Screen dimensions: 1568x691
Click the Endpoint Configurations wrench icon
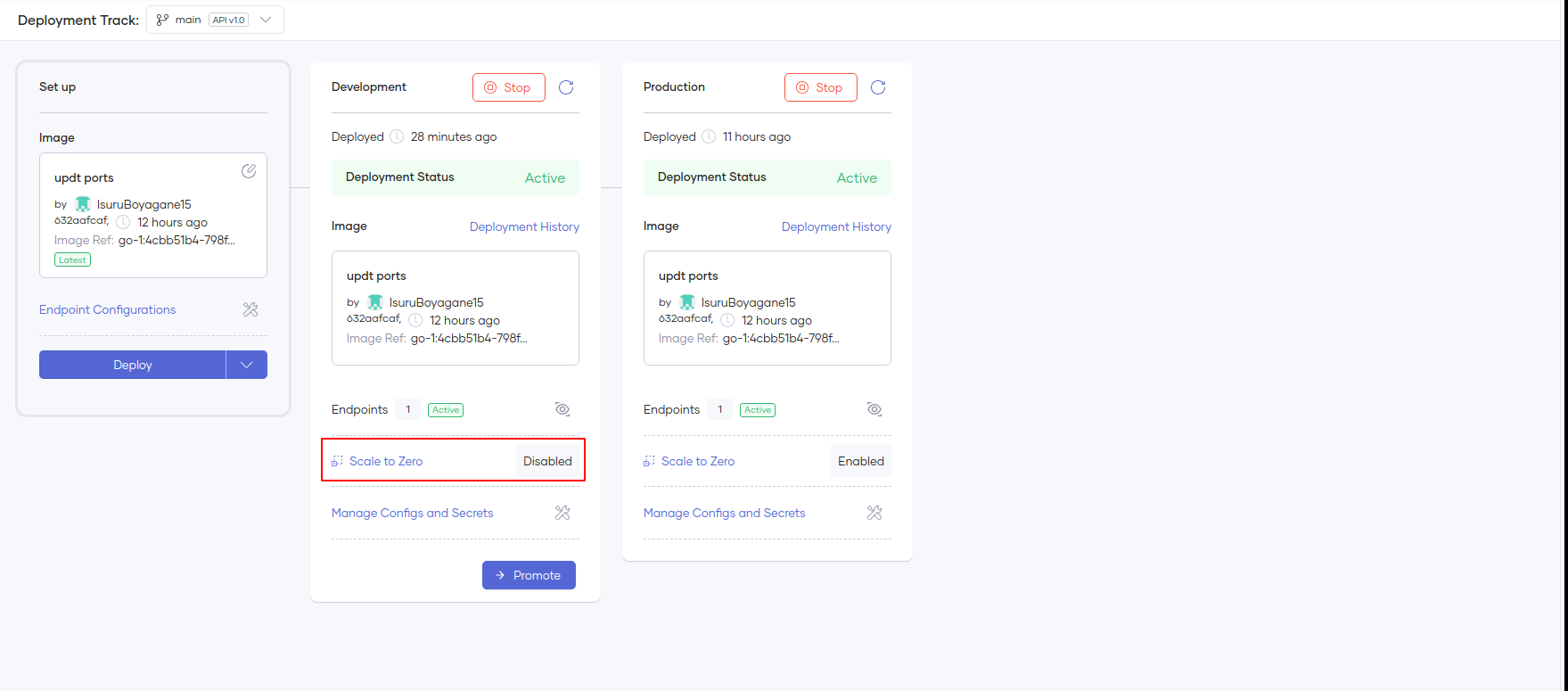click(250, 309)
